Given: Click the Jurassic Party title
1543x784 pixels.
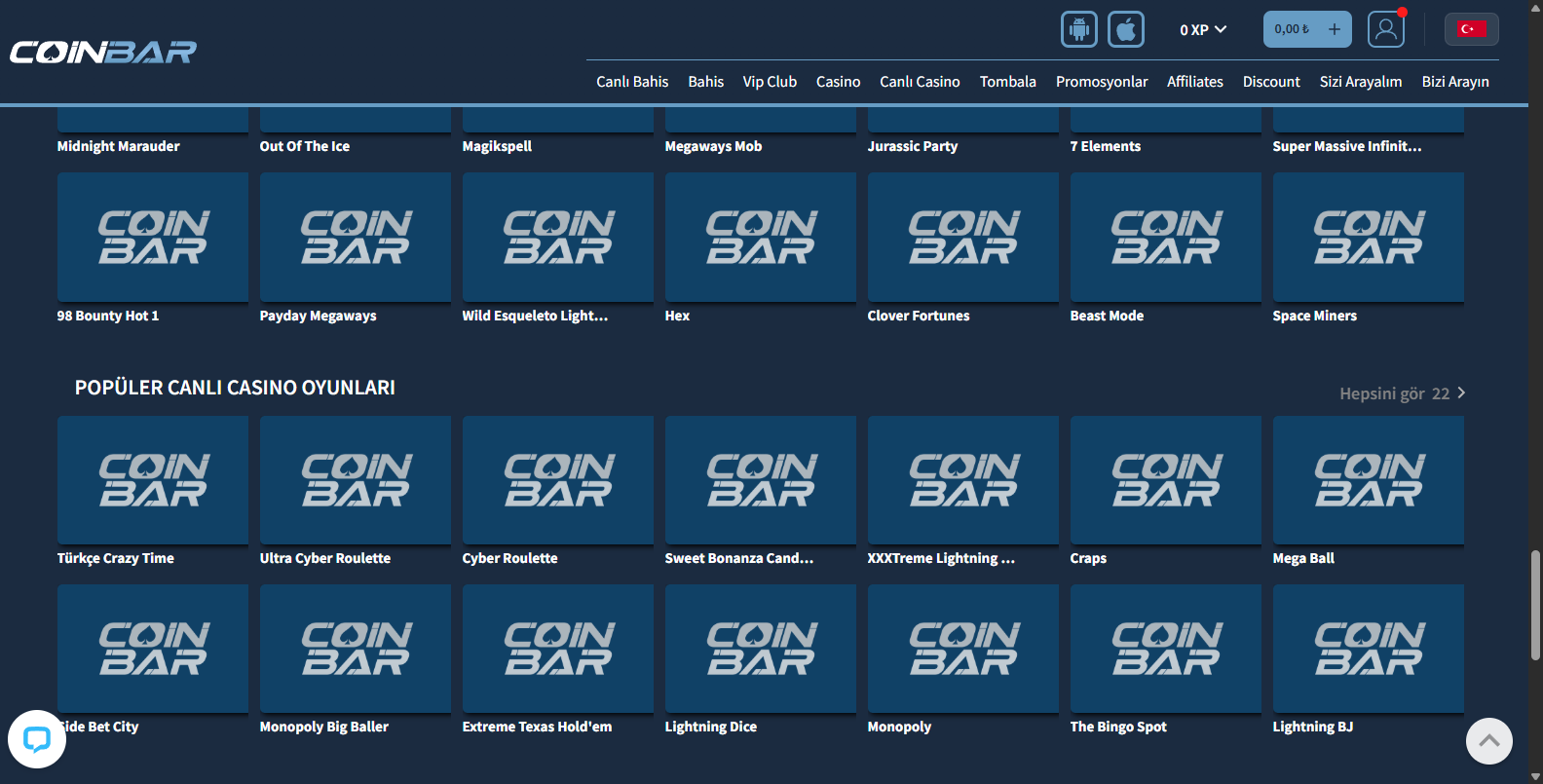Looking at the screenshot, I should pyautogui.click(x=913, y=146).
